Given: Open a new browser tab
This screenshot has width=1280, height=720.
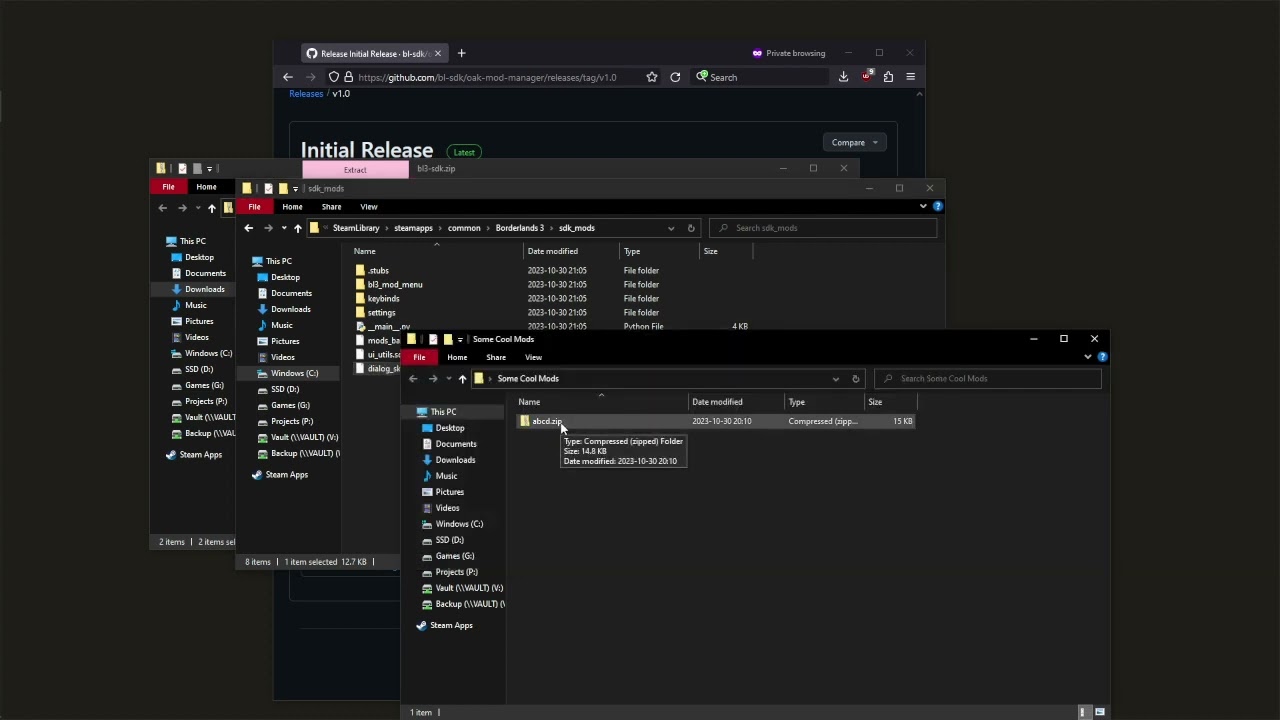Looking at the screenshot, I should 461,53.
